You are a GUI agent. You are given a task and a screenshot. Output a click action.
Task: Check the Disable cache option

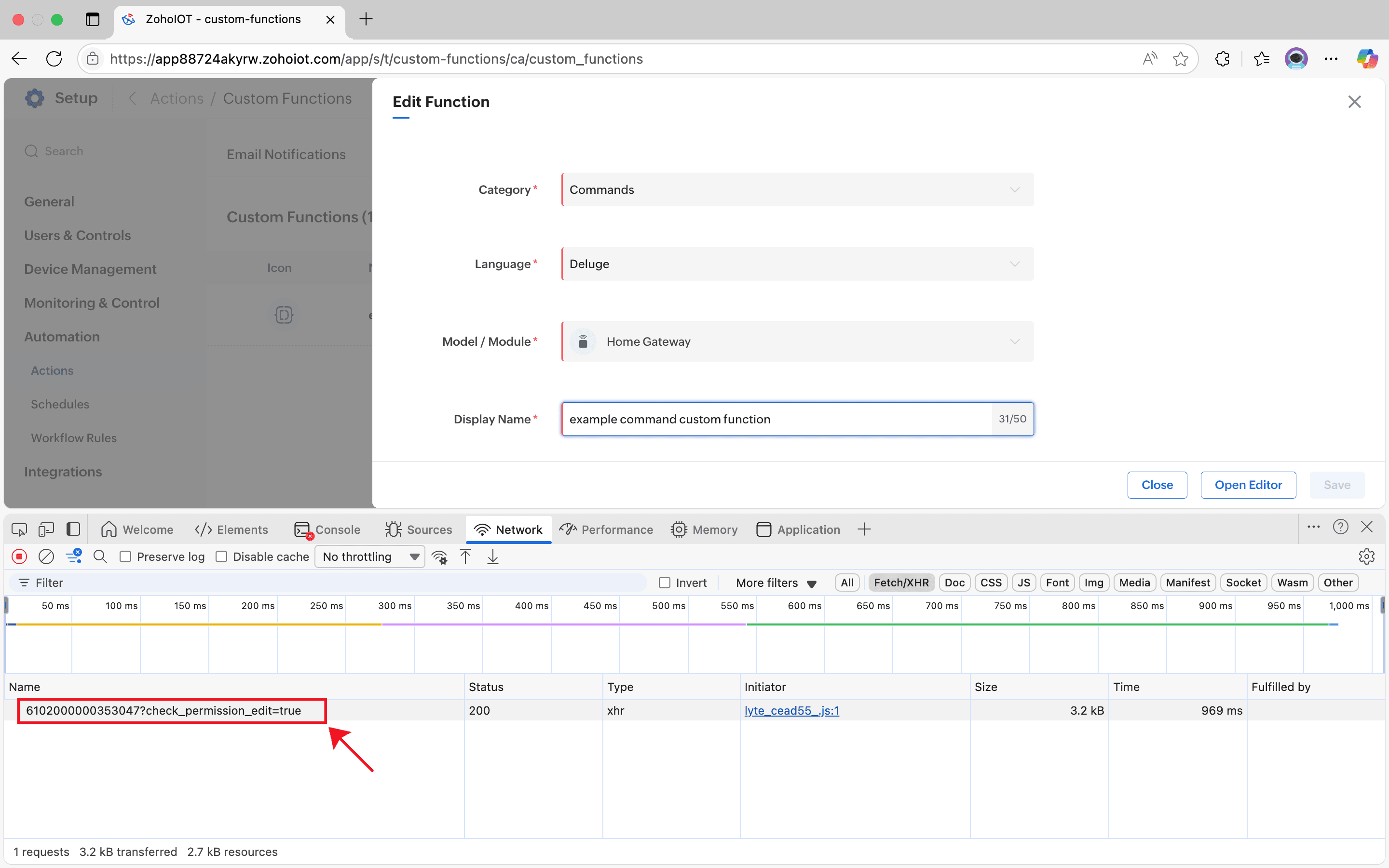click(221, 556)
